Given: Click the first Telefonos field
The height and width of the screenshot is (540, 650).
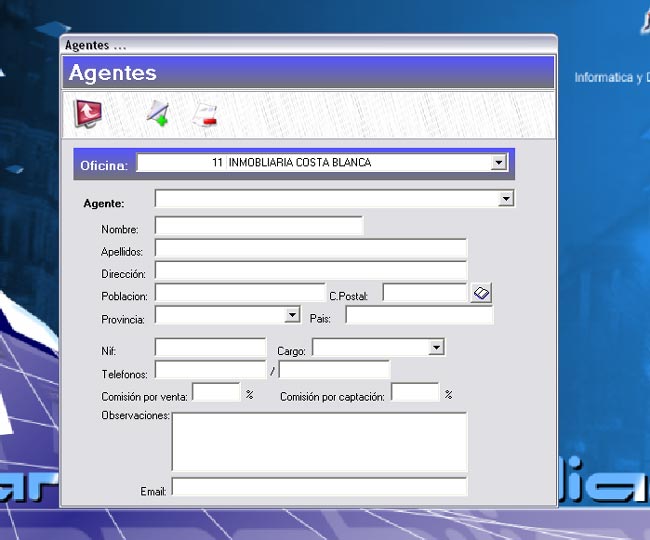Looking at the screenshot, I should click(x=211, y=370).
